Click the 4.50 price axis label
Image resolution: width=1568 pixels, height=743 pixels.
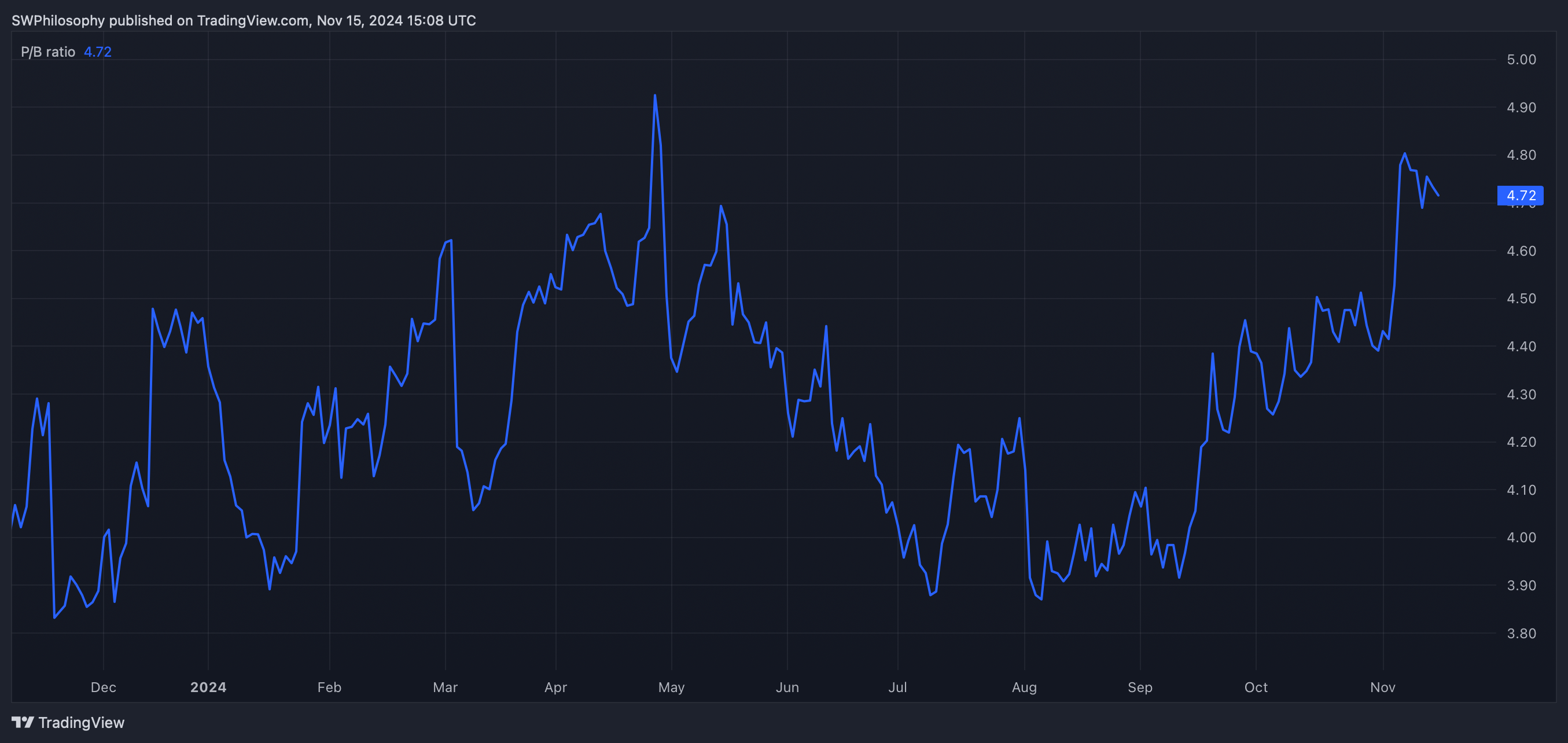click(x=1521, y=299)
